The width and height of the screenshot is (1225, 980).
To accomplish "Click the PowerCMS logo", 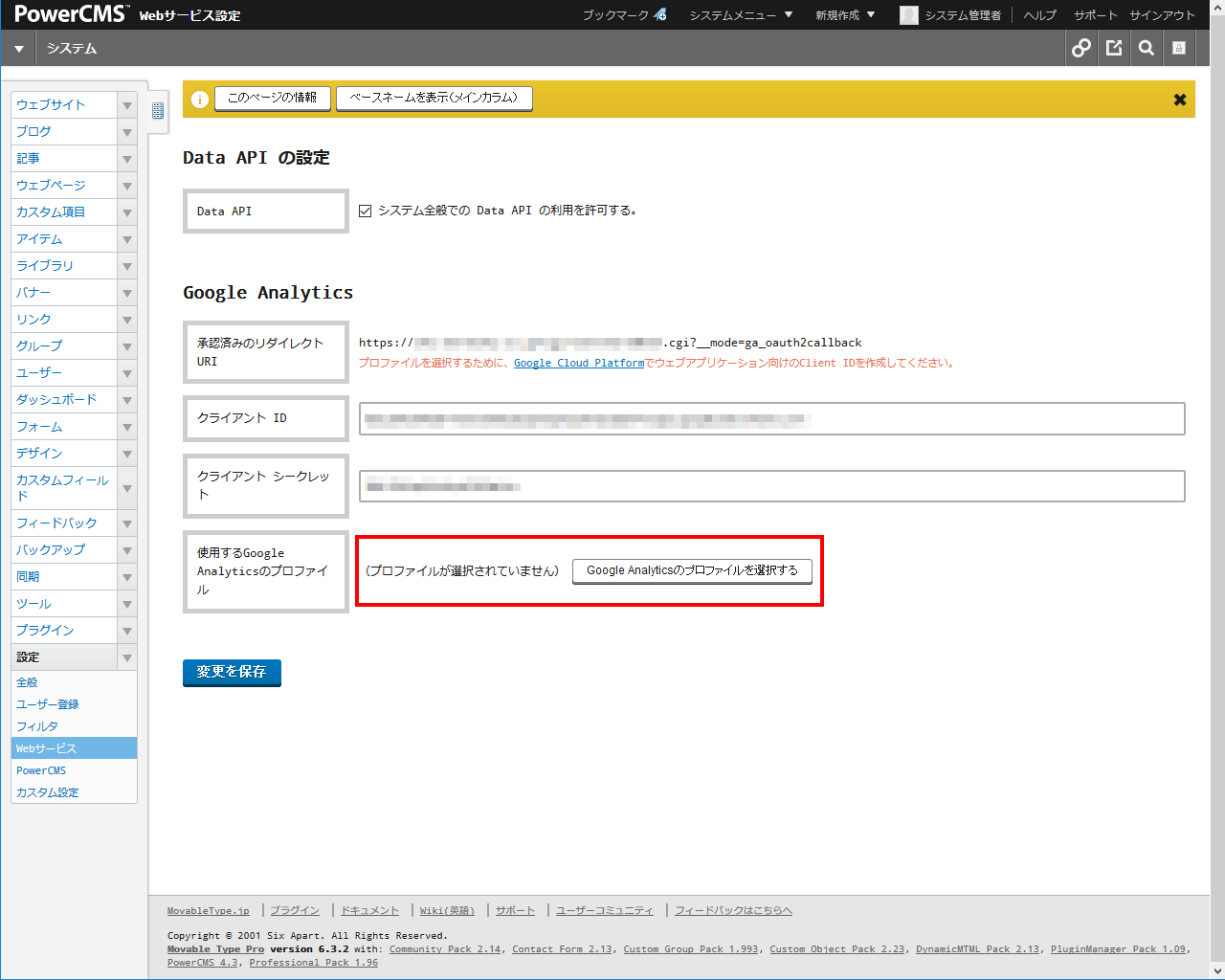I will coord(71,13).
